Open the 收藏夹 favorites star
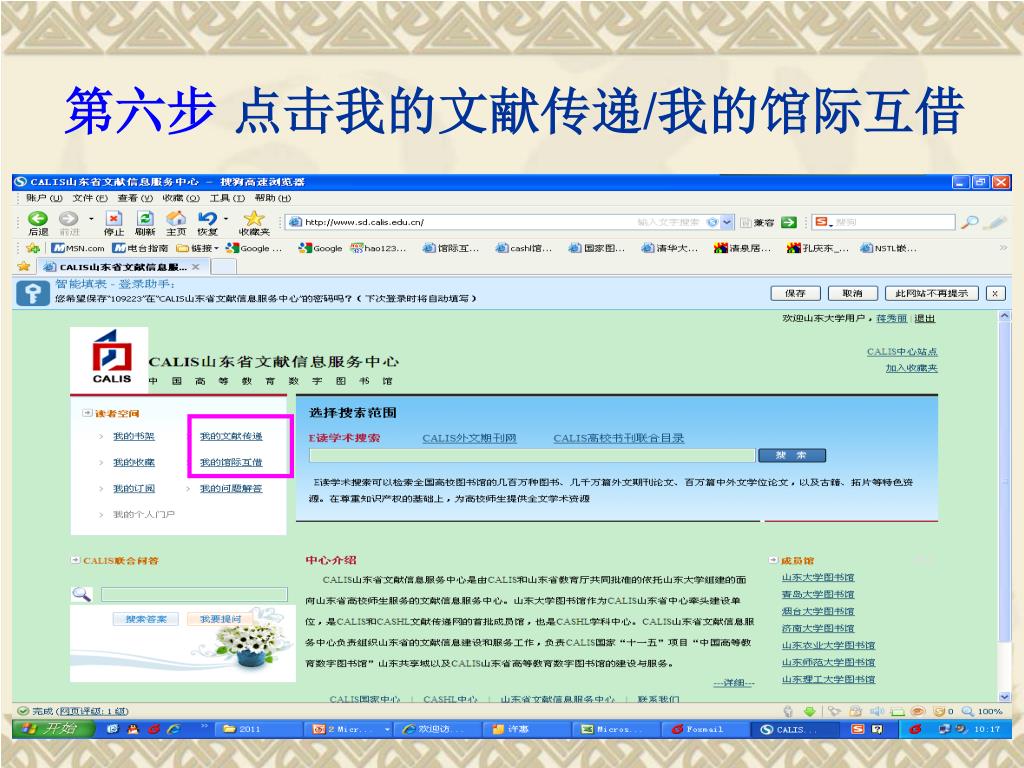Screen dimensions: 1024x768 (253, 219)
